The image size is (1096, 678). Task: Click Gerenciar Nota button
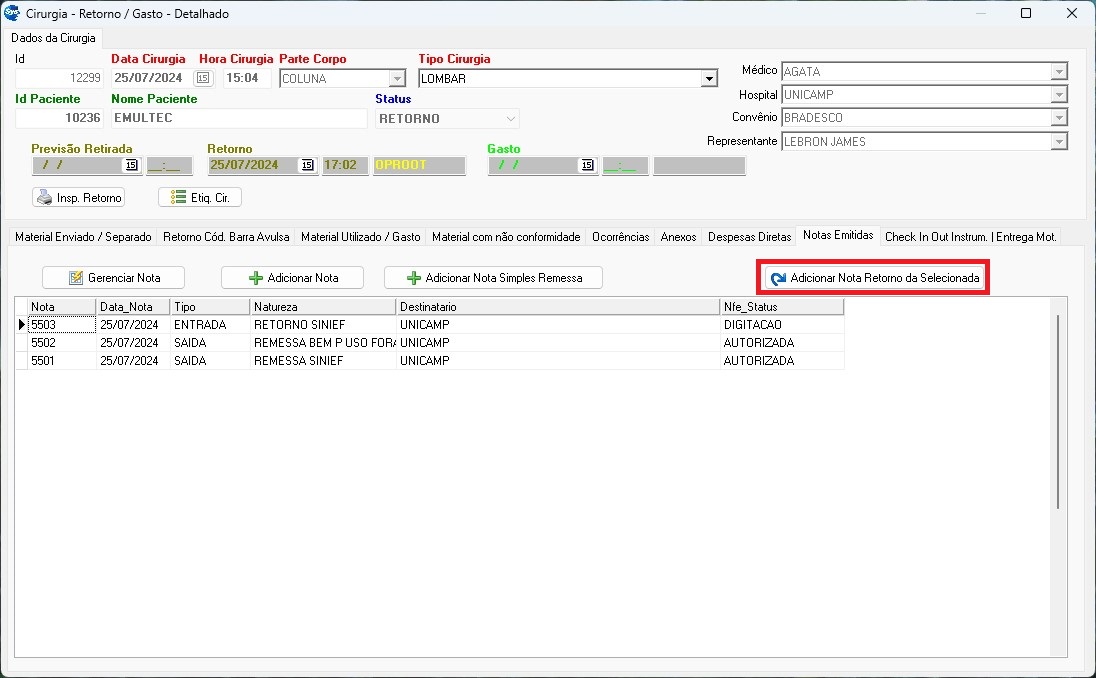pos(114,278)
